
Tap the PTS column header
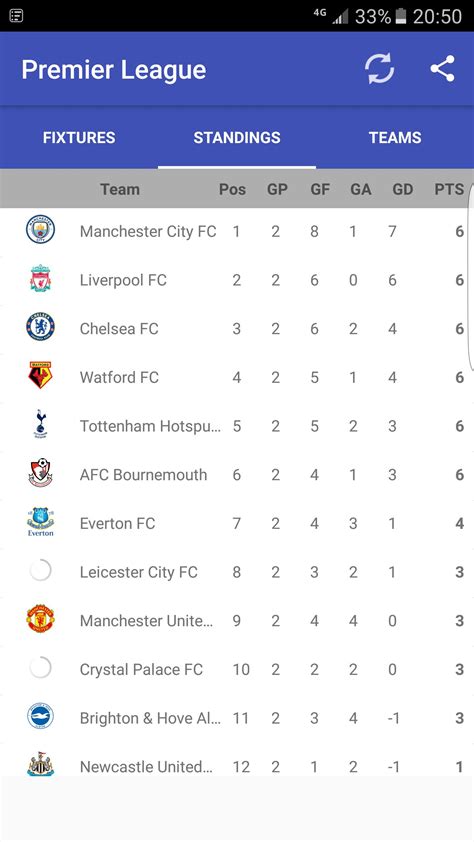coord(449,189)
